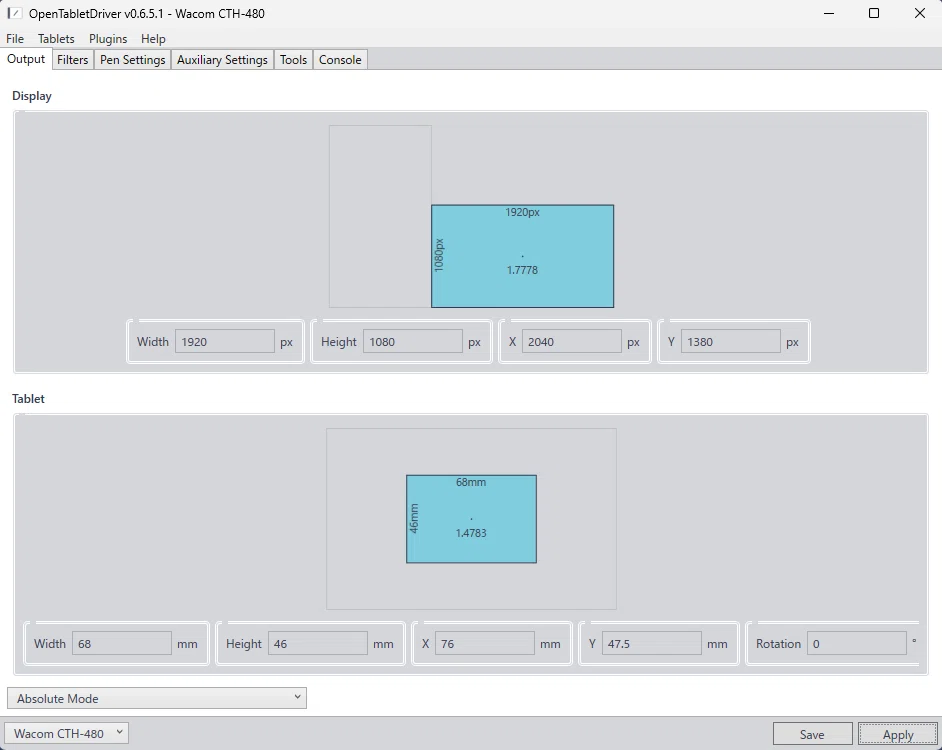Switch to the Filters tab
Screen dimensions: 942x750
pyautogui.click(x=73, y=59)
